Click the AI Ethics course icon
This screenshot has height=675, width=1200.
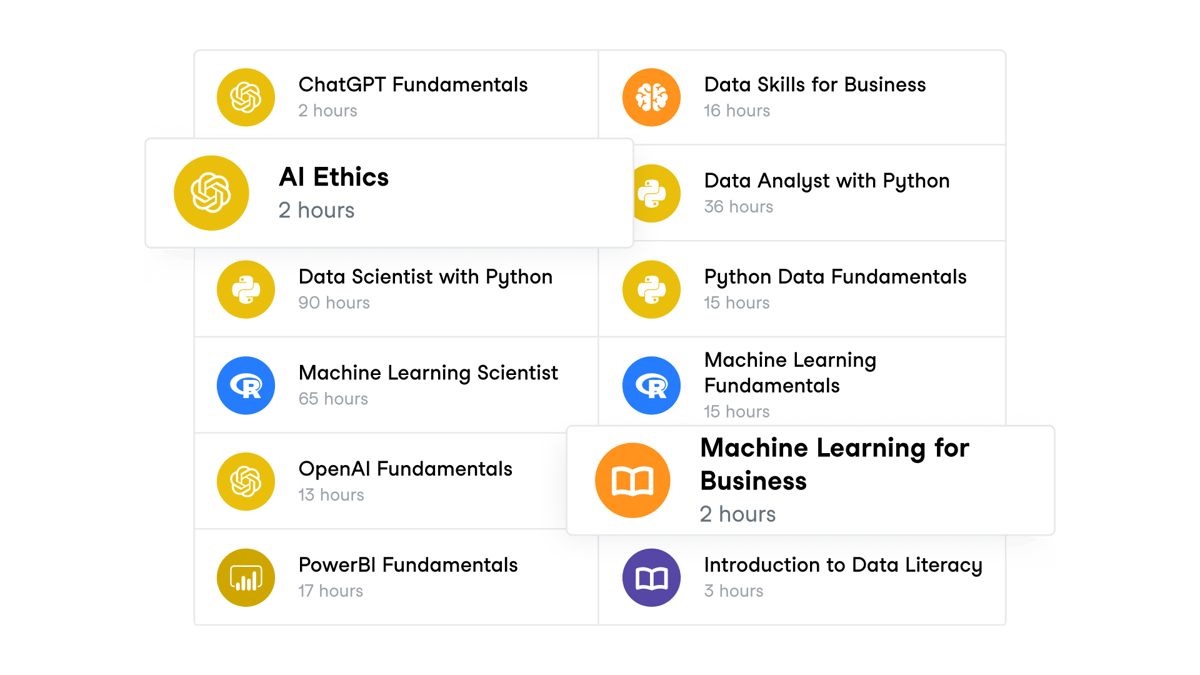click(x=211, y=193)
